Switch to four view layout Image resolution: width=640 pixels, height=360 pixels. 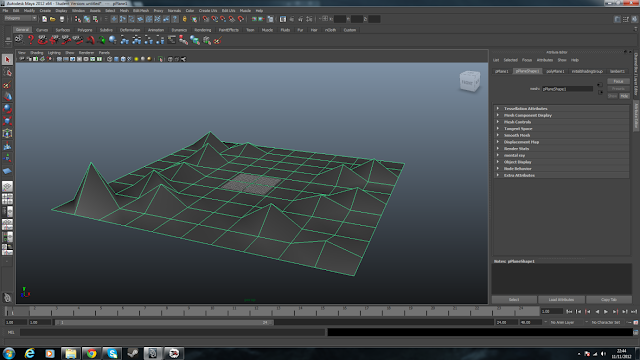click(x=7, y=199)
